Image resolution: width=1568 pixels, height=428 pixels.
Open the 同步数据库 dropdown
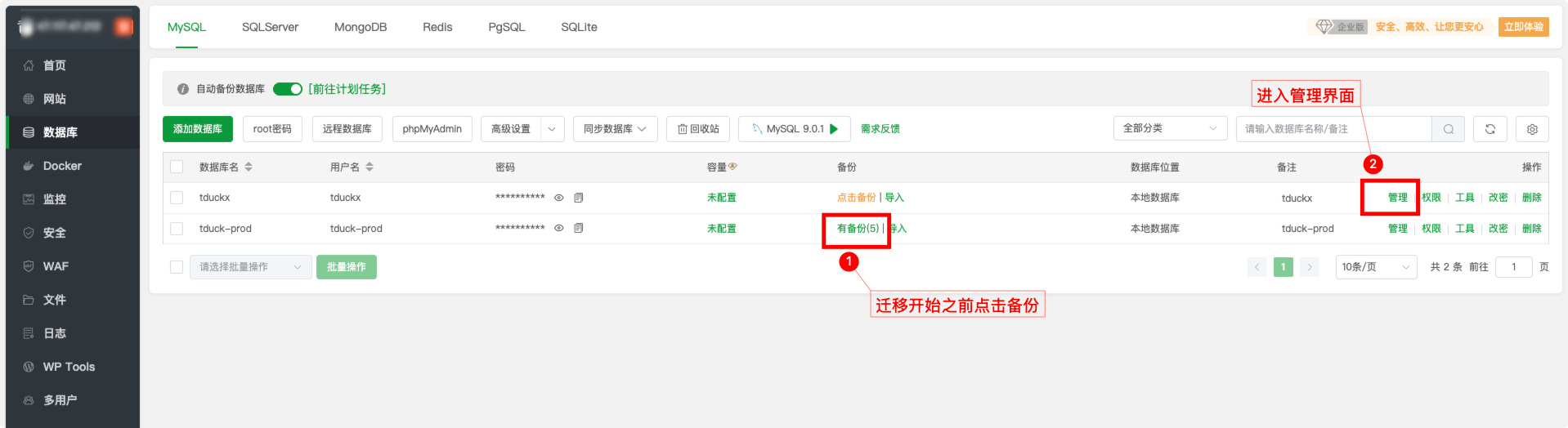pyautogui.click(x=615, y=129)
